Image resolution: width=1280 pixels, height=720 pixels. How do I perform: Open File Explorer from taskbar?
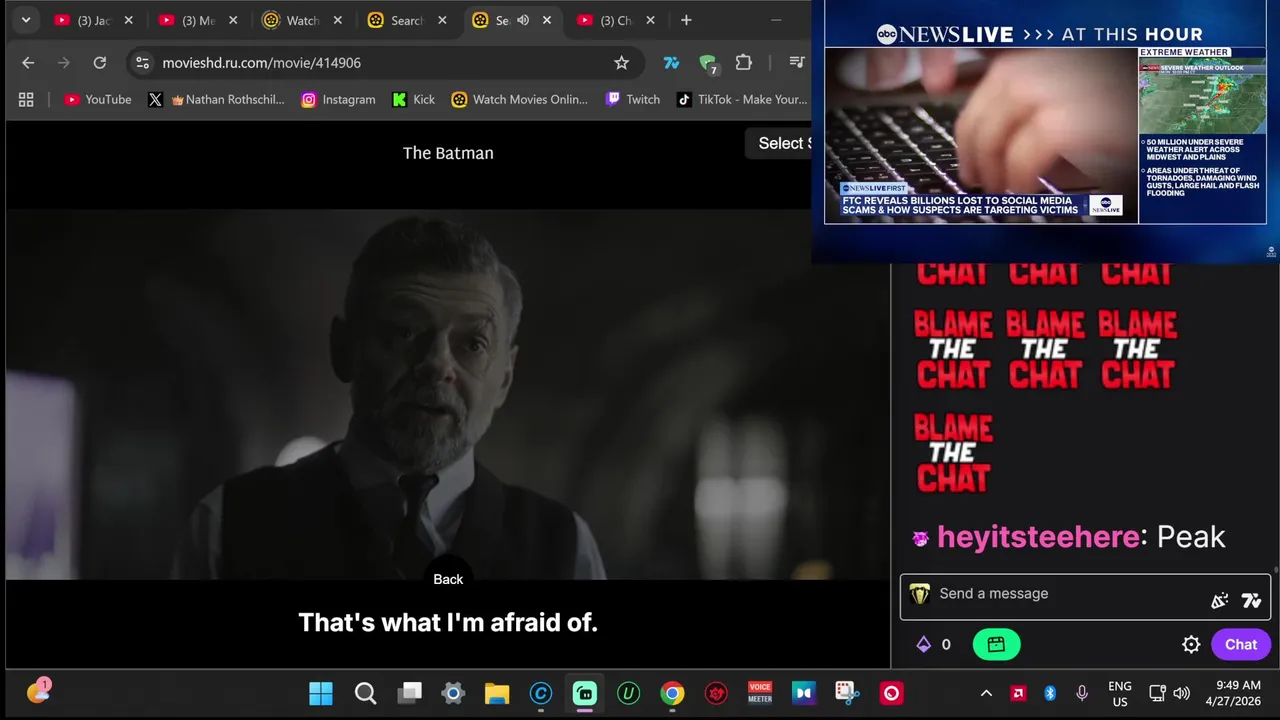point(497,693)
